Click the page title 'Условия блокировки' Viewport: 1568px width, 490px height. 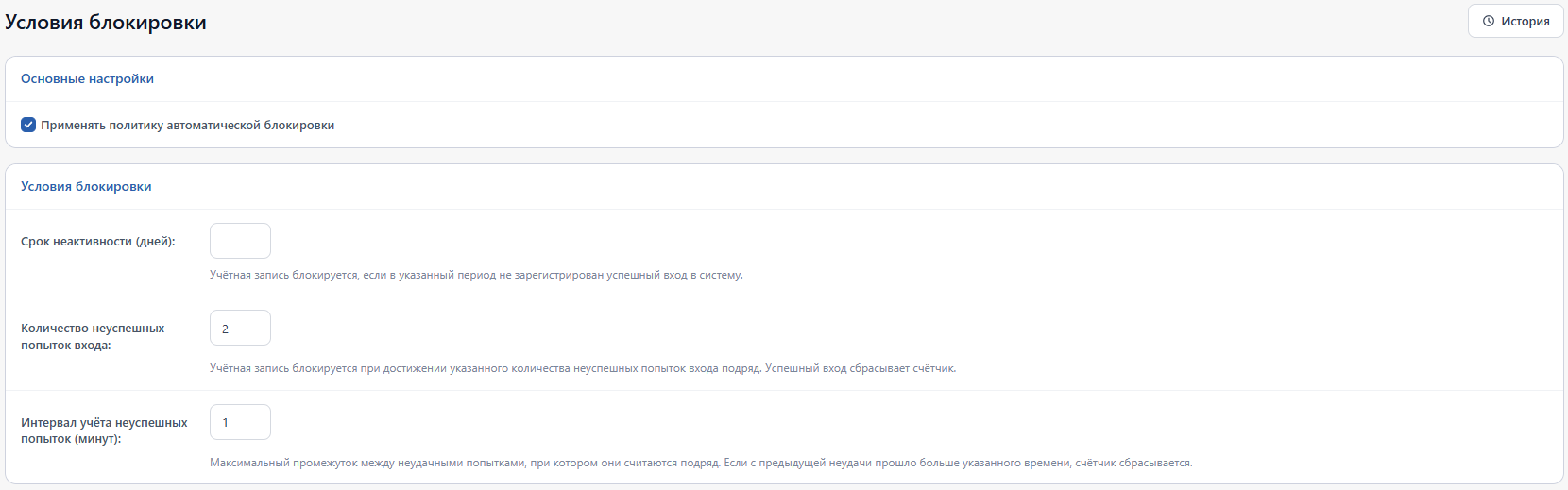pyautogui.click(x=106, y=23)
